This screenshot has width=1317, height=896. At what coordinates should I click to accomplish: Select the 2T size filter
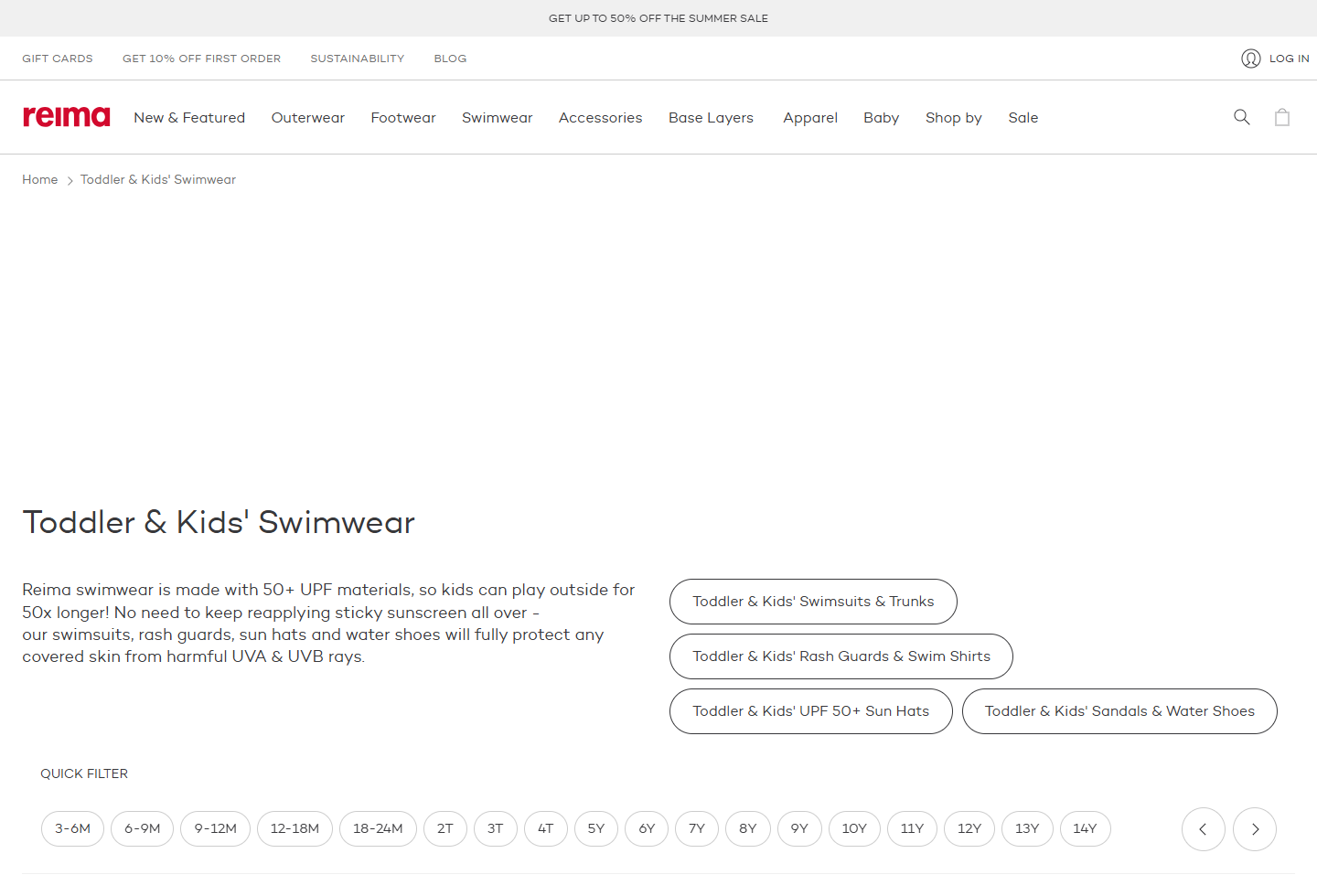(x=445, y=829)
